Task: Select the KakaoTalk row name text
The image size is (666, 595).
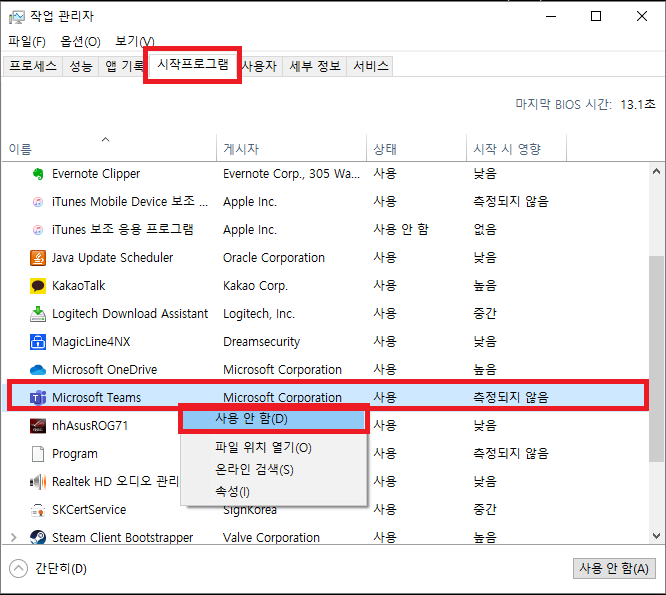Action: tap(79, 286)
